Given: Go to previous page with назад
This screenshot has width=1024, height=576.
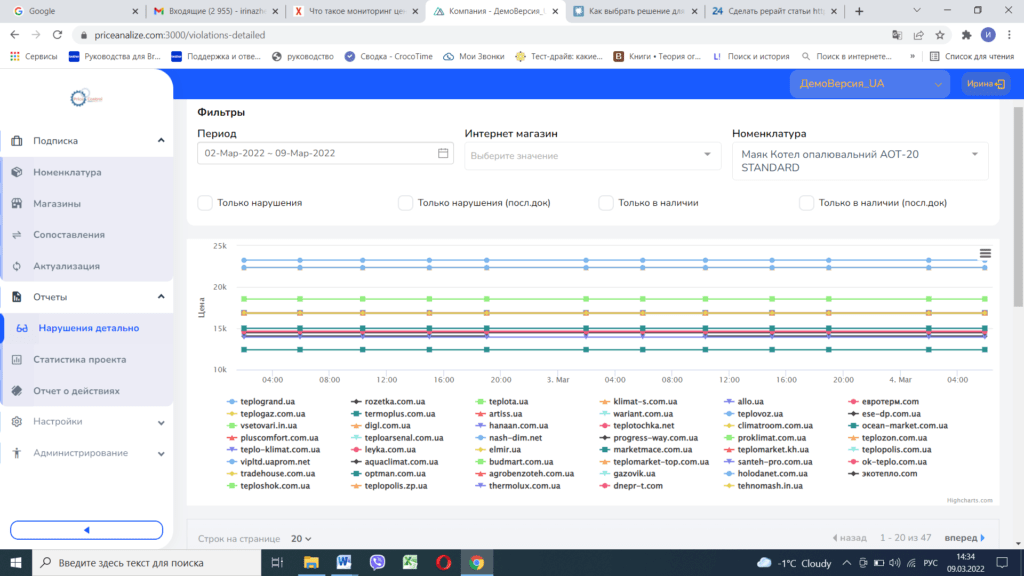Looking at the screenshot, I should click(850, 538).
